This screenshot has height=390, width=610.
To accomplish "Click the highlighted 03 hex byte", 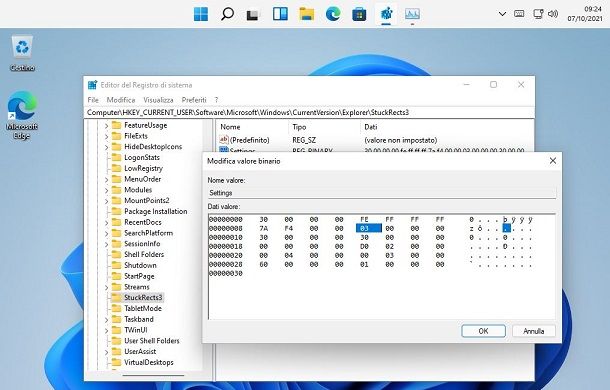I will point(368,228).
